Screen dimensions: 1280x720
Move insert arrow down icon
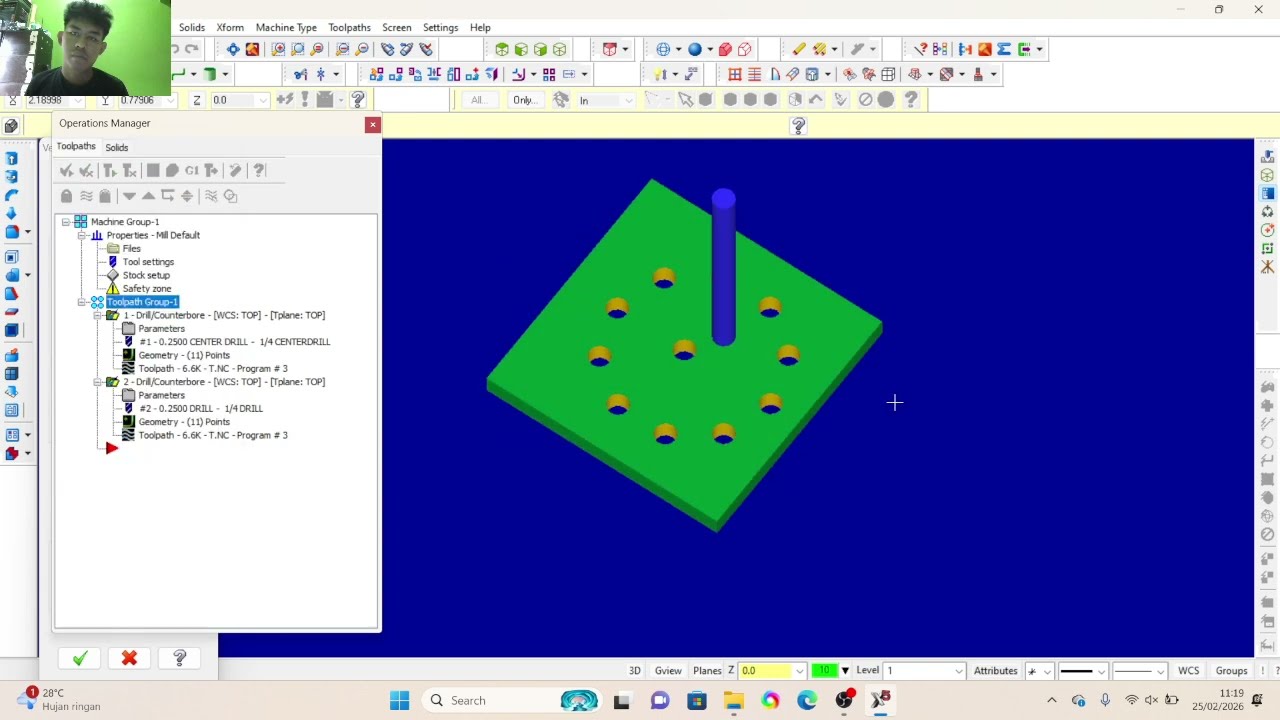click(x=129, y=196)
